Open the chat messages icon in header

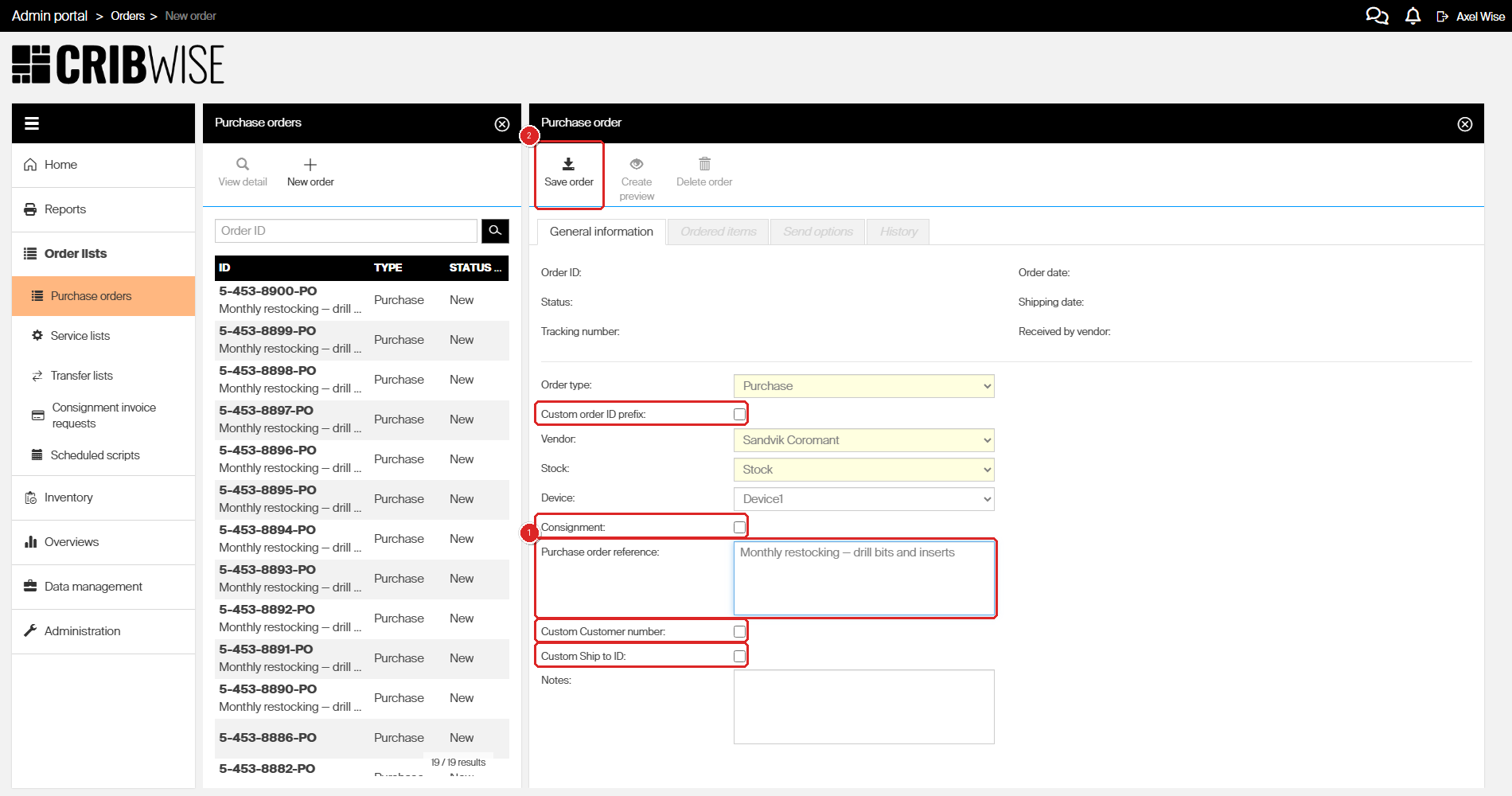(1377, 16)
